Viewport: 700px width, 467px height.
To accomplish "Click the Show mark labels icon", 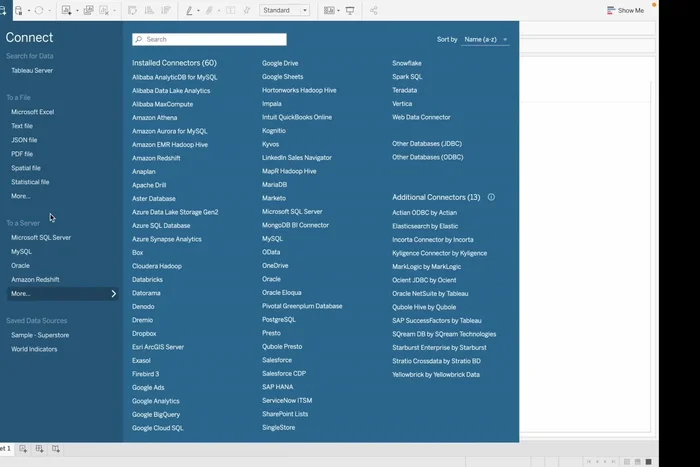I will click(x=230, y=10).
